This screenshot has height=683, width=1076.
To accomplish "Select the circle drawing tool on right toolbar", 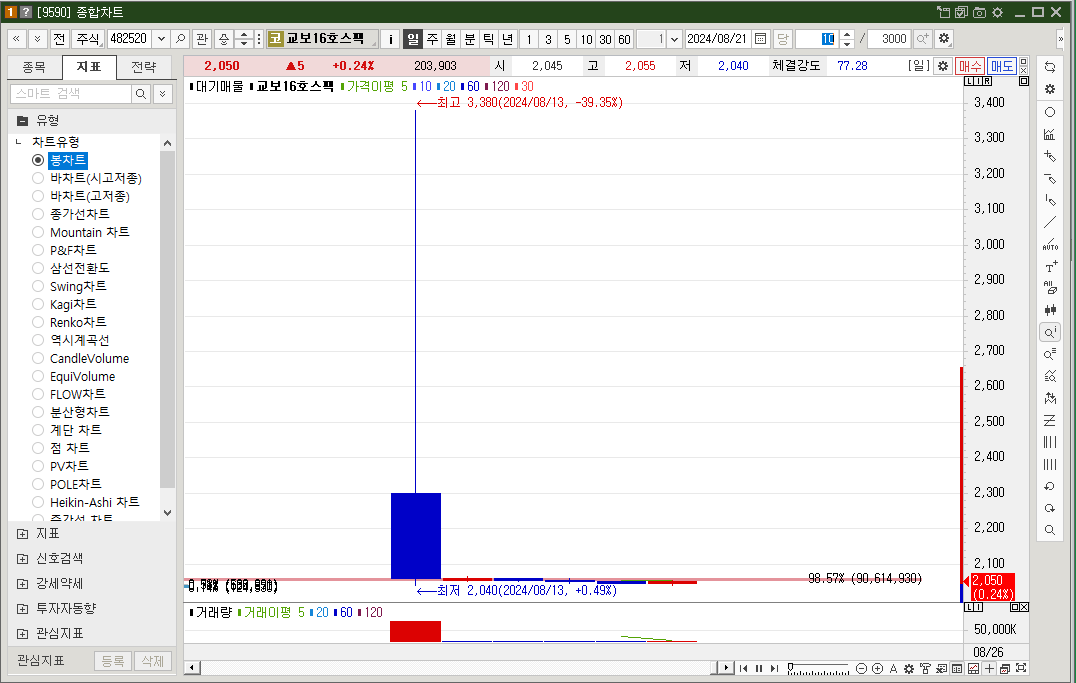I will click(1050, 112).
